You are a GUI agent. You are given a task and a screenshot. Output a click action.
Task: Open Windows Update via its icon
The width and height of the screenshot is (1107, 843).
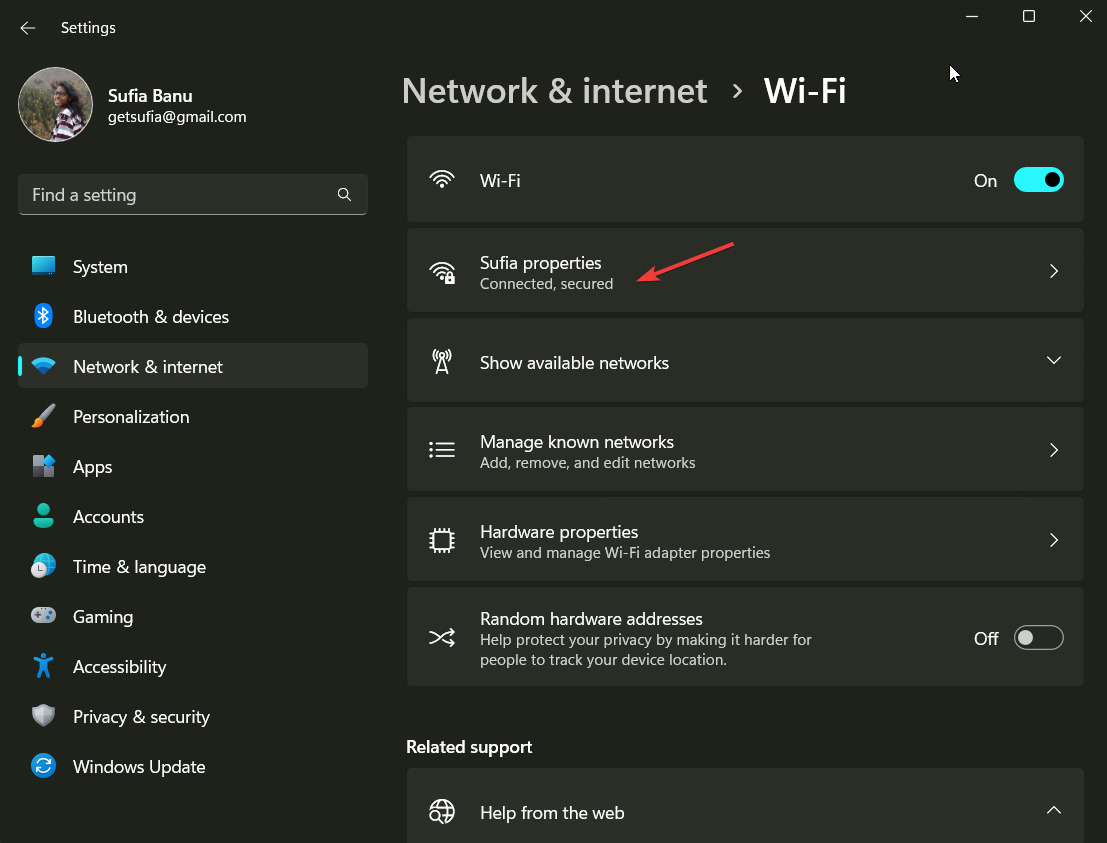click(x=43, y=766)
